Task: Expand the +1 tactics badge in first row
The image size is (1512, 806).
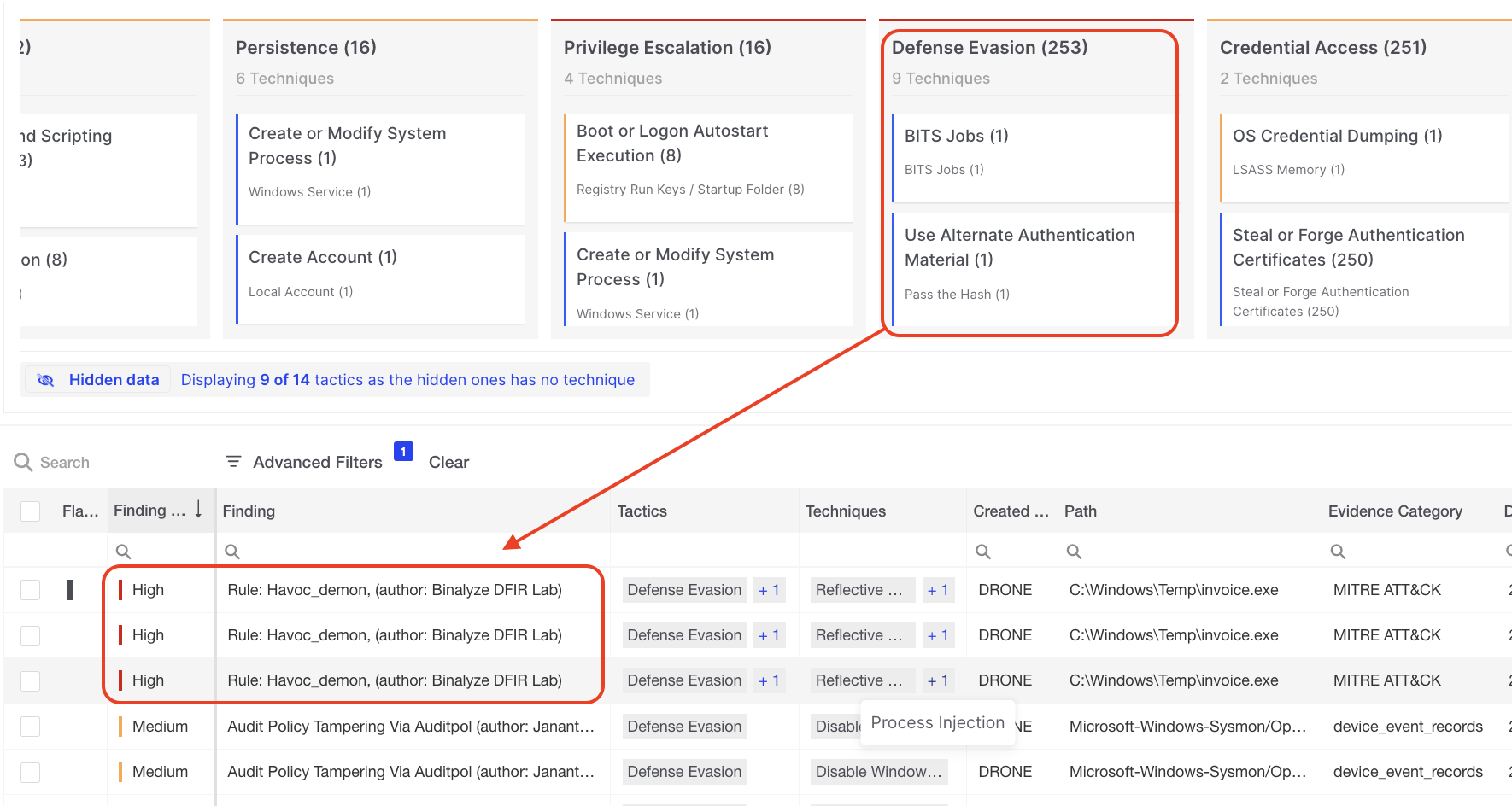Action: 769,590
